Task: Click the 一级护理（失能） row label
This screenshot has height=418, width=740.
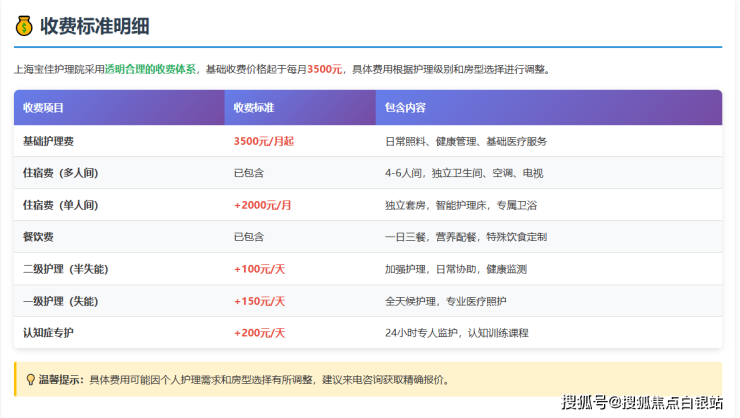Action: [65, 301]
